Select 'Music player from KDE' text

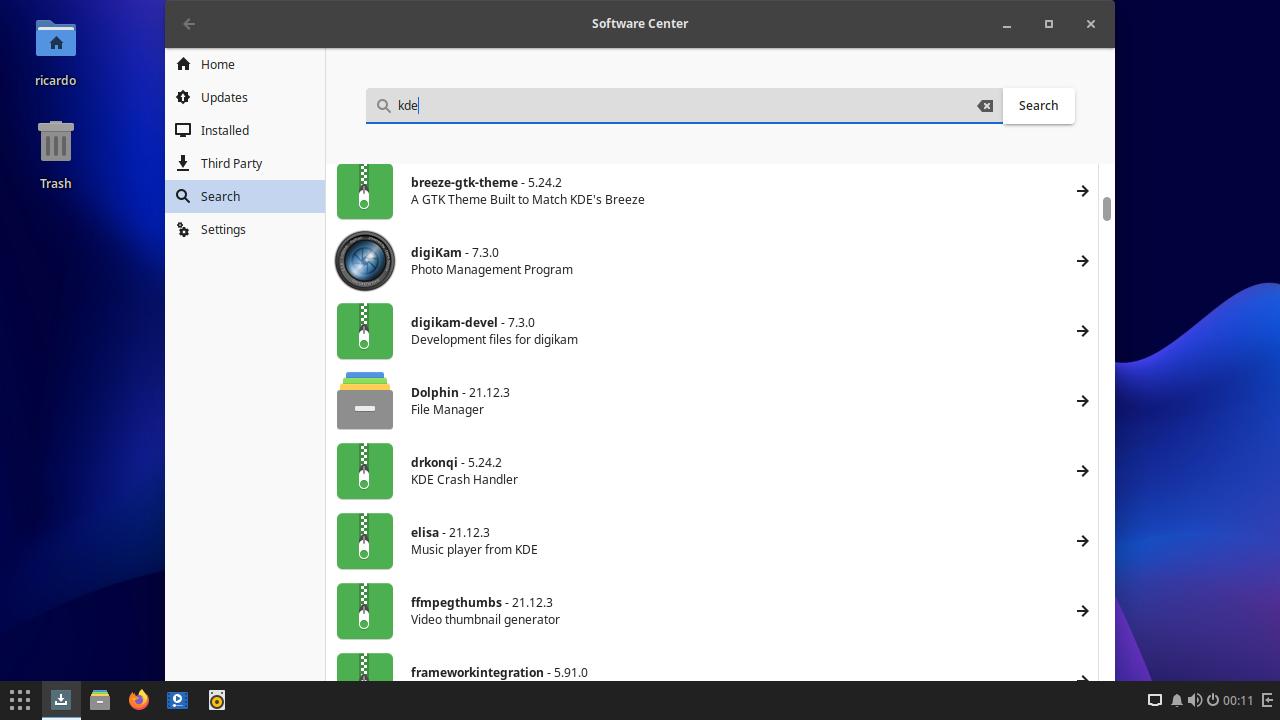[x=474, y=550]
